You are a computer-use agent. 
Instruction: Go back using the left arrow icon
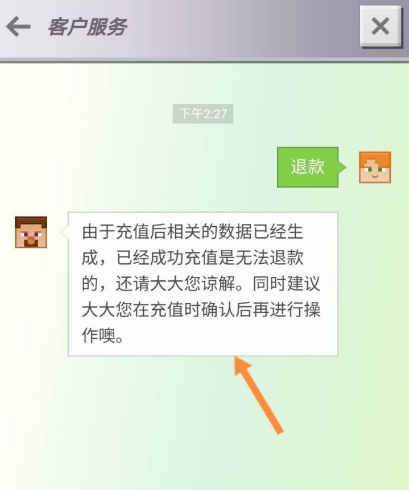[x=18, y=27]
